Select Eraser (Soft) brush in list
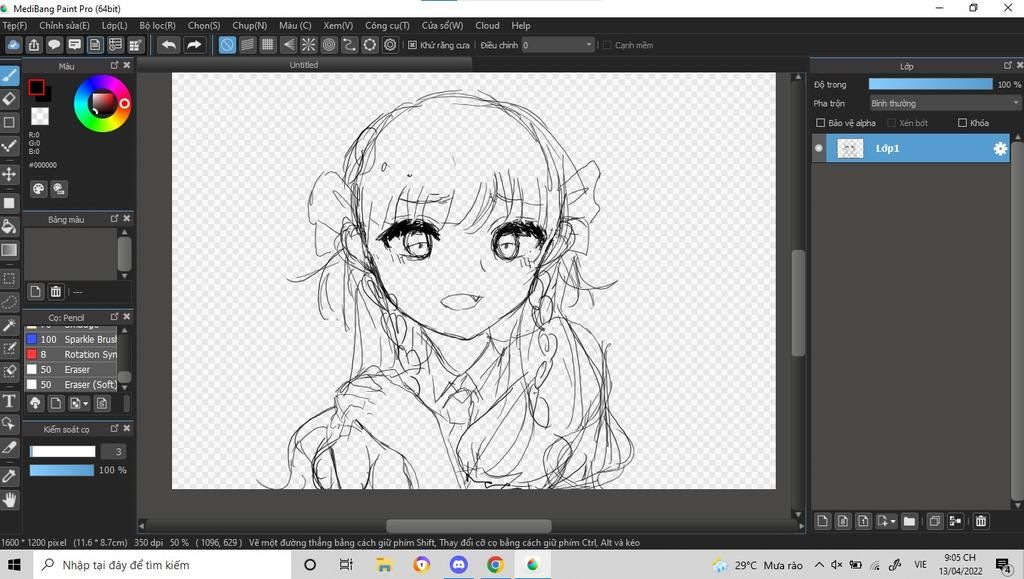Screen dimensions: 1024x579 (71, 384)
